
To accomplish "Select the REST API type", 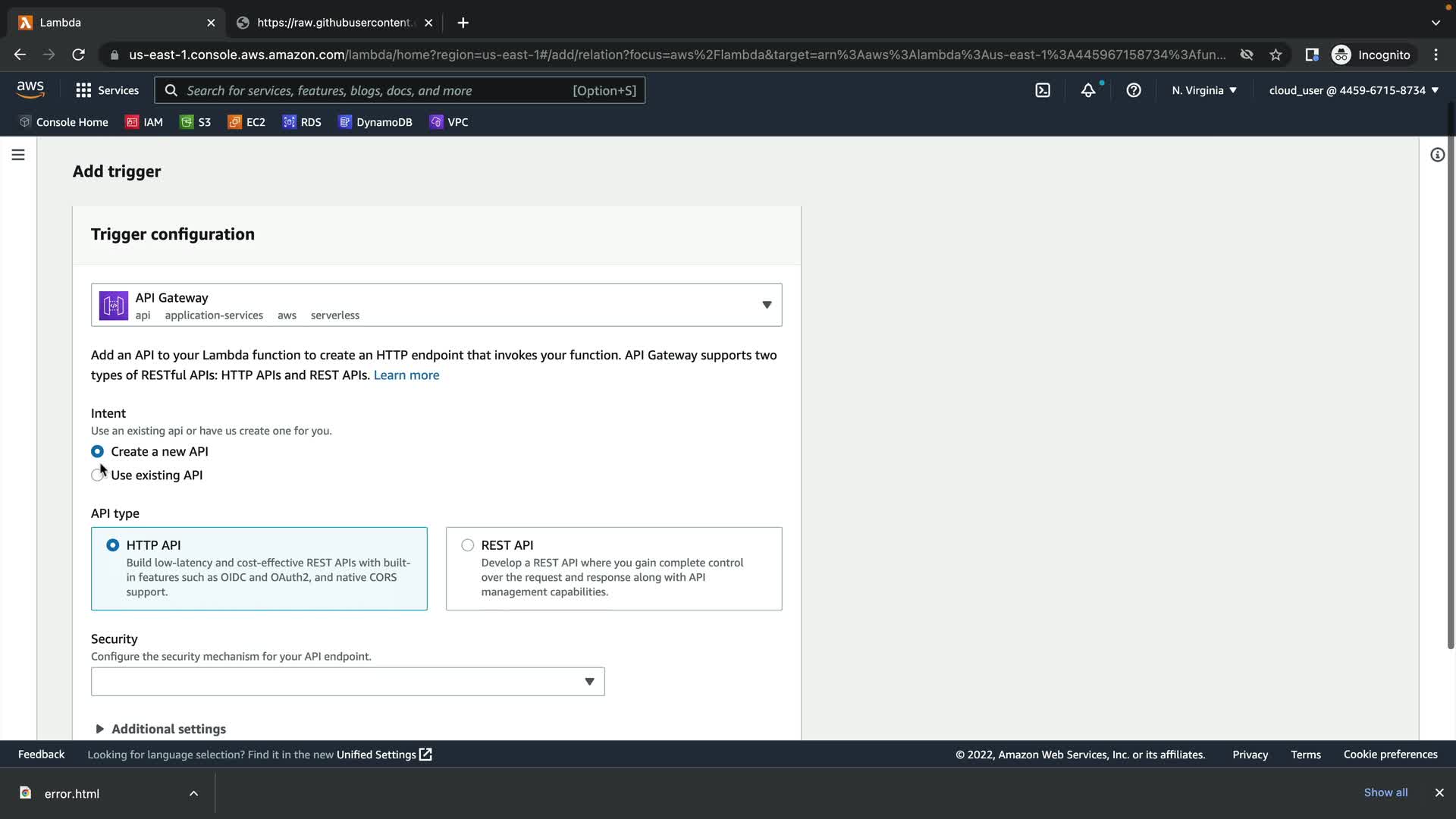I will coord(468,545).
